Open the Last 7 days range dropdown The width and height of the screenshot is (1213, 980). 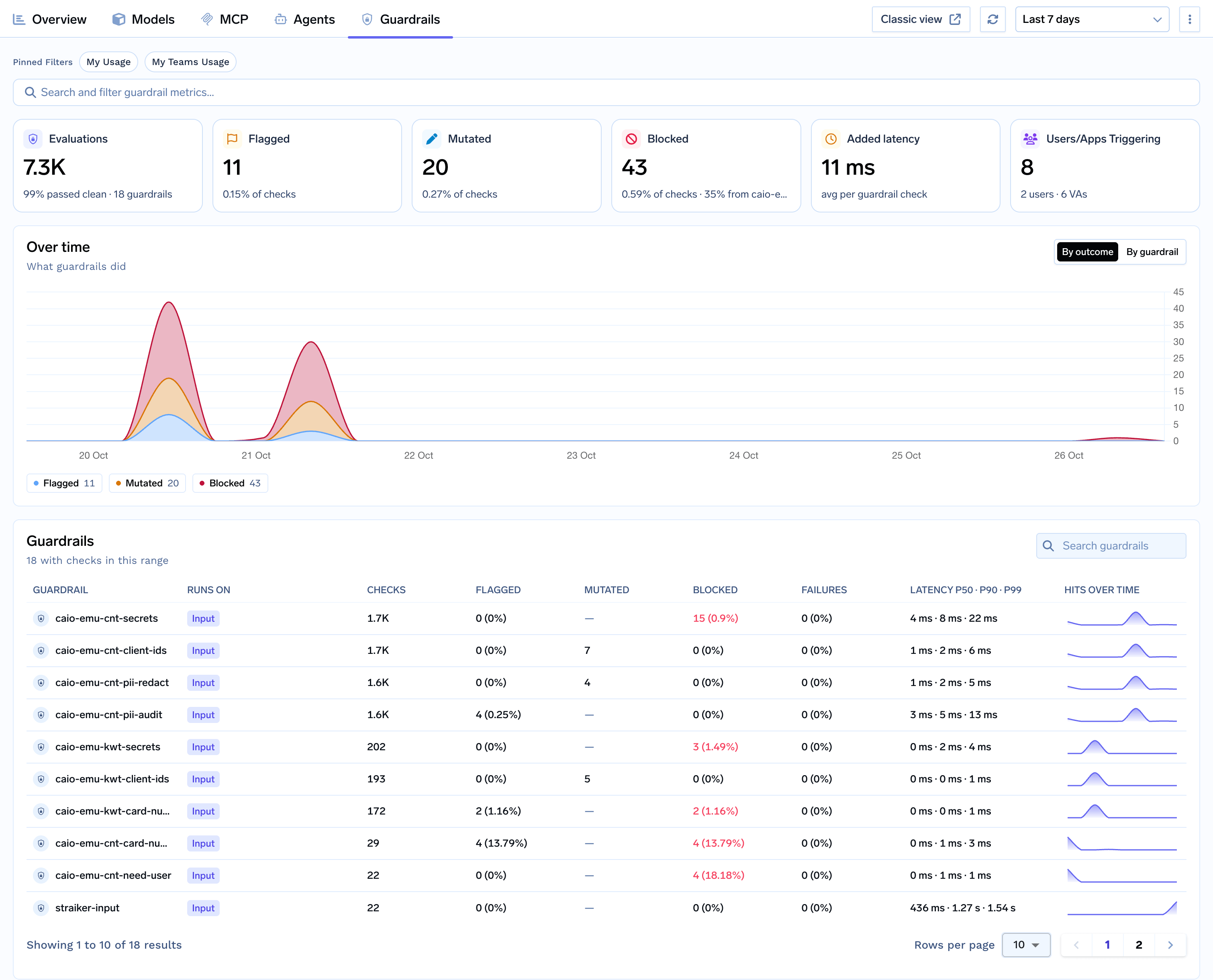(x=1092, y=19)
